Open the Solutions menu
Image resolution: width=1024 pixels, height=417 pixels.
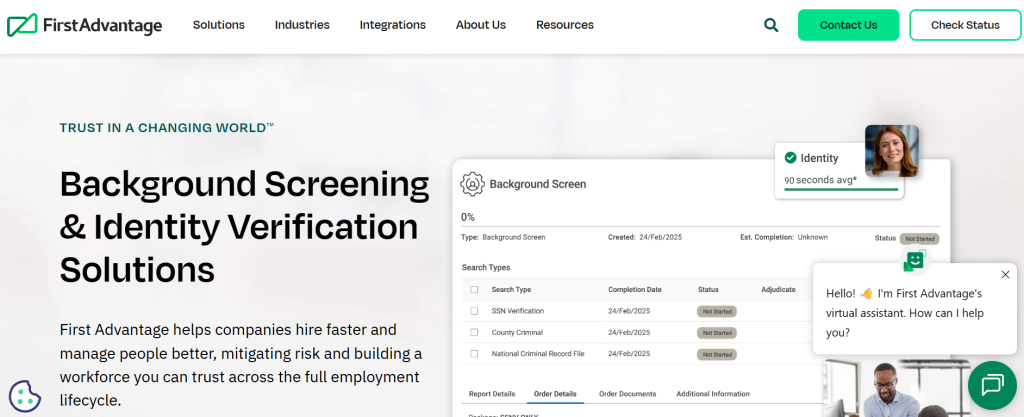coord(219,25)
